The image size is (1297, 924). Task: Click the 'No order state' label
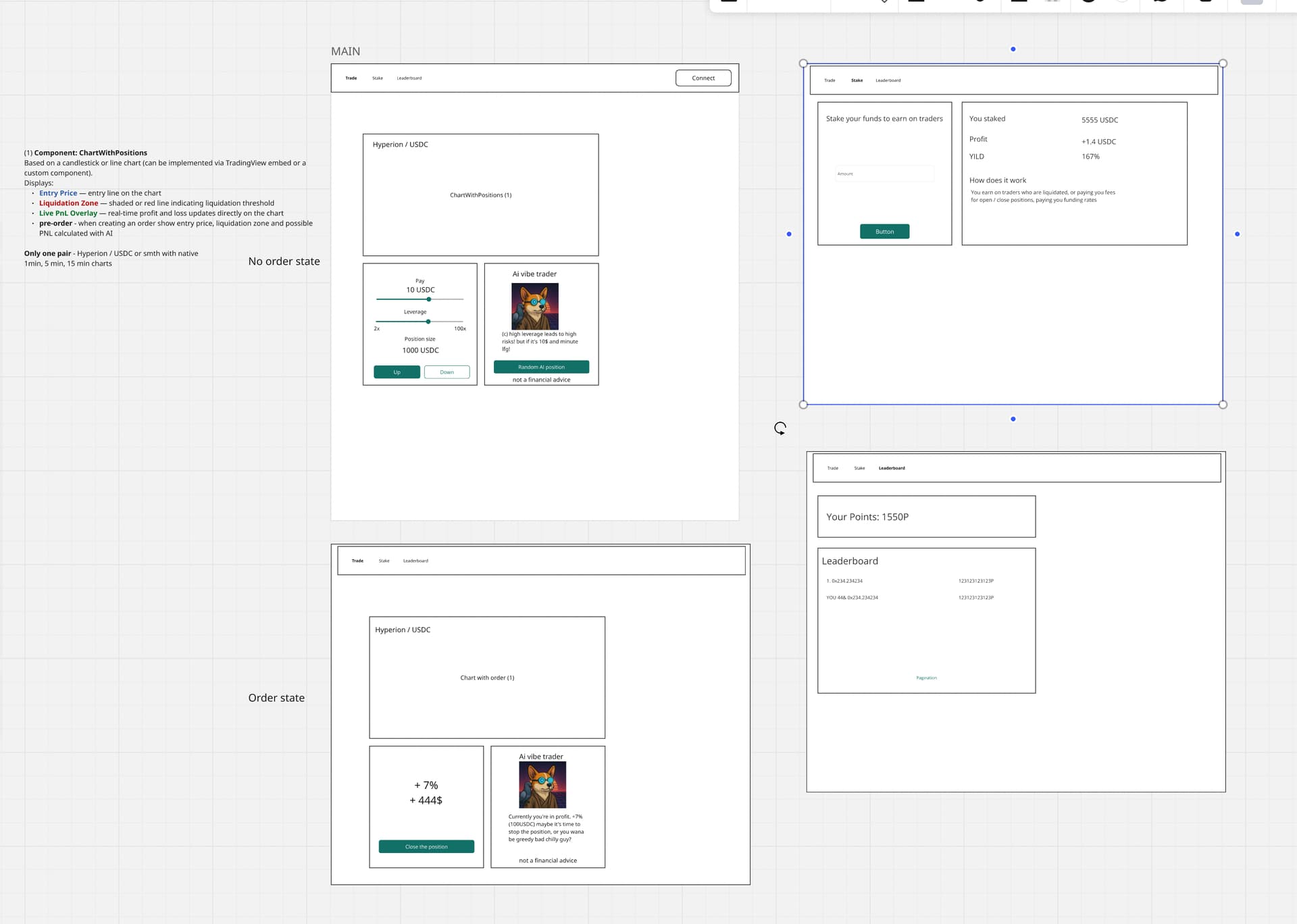284,261
